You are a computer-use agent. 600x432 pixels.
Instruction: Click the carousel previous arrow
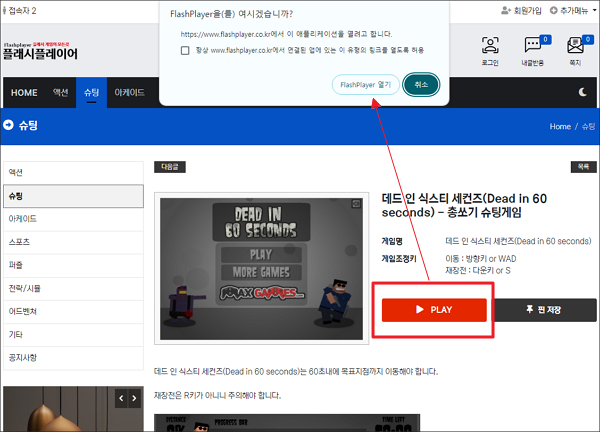pos(121,398)
